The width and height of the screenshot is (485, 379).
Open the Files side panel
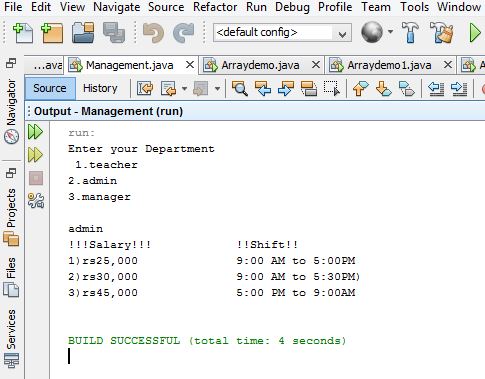pyautogui.click(x=11, y=277)
